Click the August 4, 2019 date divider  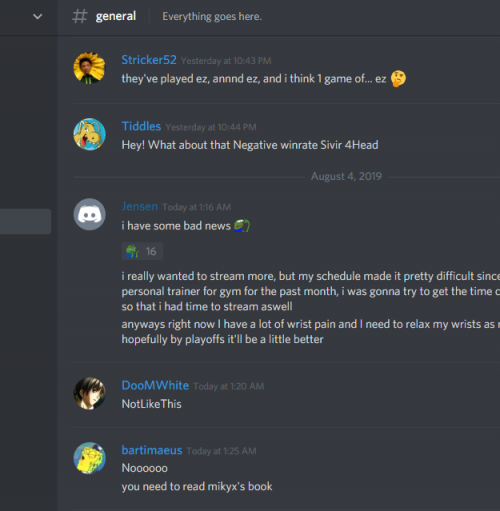pos(346,176)
